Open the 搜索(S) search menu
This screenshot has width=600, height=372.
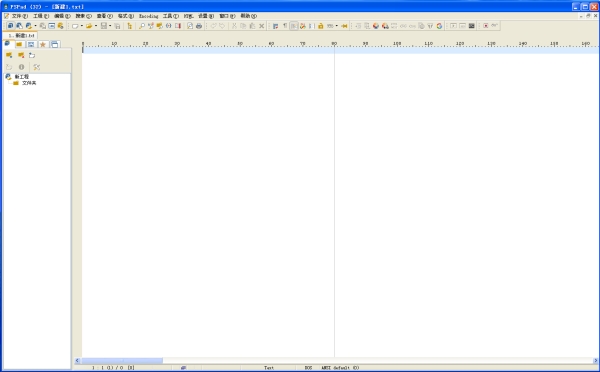pyautogui.click(x=83, y=16)
